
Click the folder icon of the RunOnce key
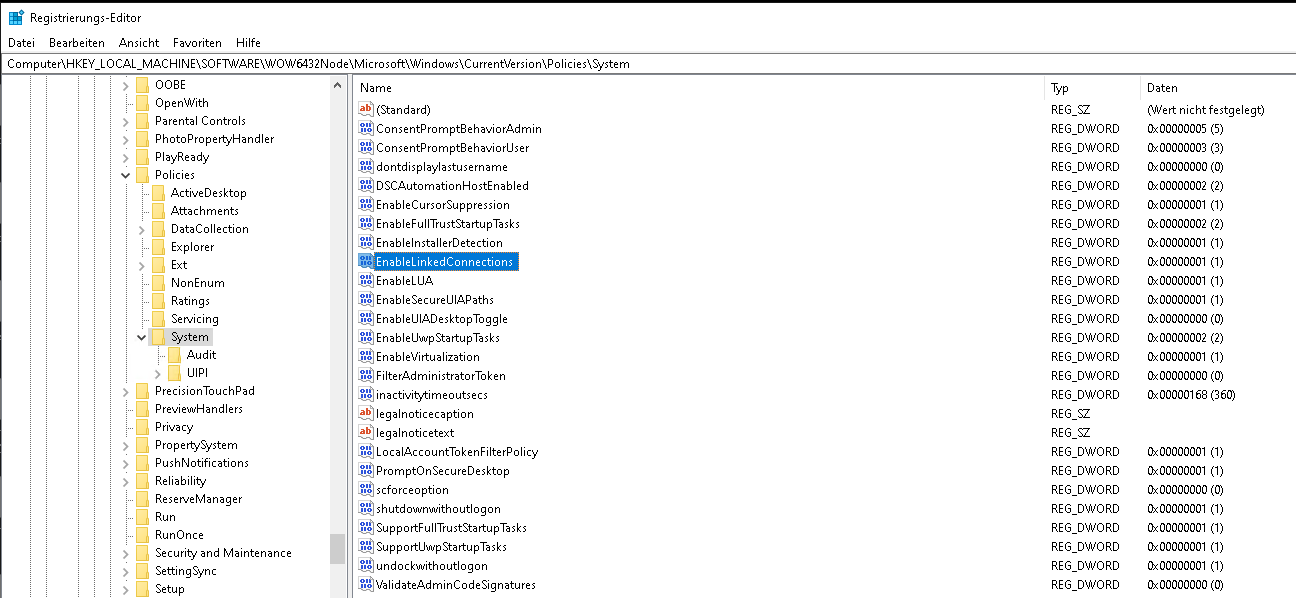[x=142, y=534]
